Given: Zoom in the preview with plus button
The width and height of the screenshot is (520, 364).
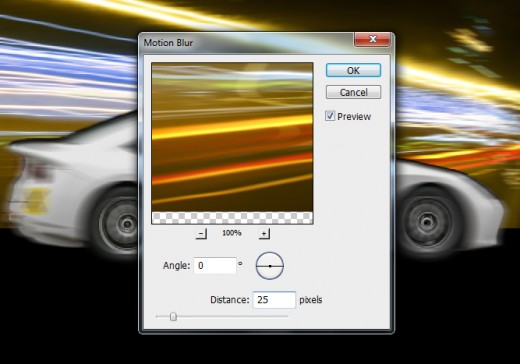Looking at the screenshot, I should point(264,234).
